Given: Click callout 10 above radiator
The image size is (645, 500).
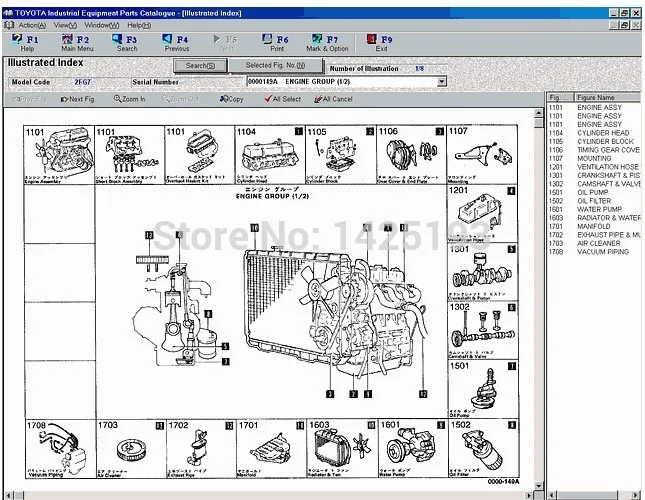Looking at the screenshot, I should [255, 227].
